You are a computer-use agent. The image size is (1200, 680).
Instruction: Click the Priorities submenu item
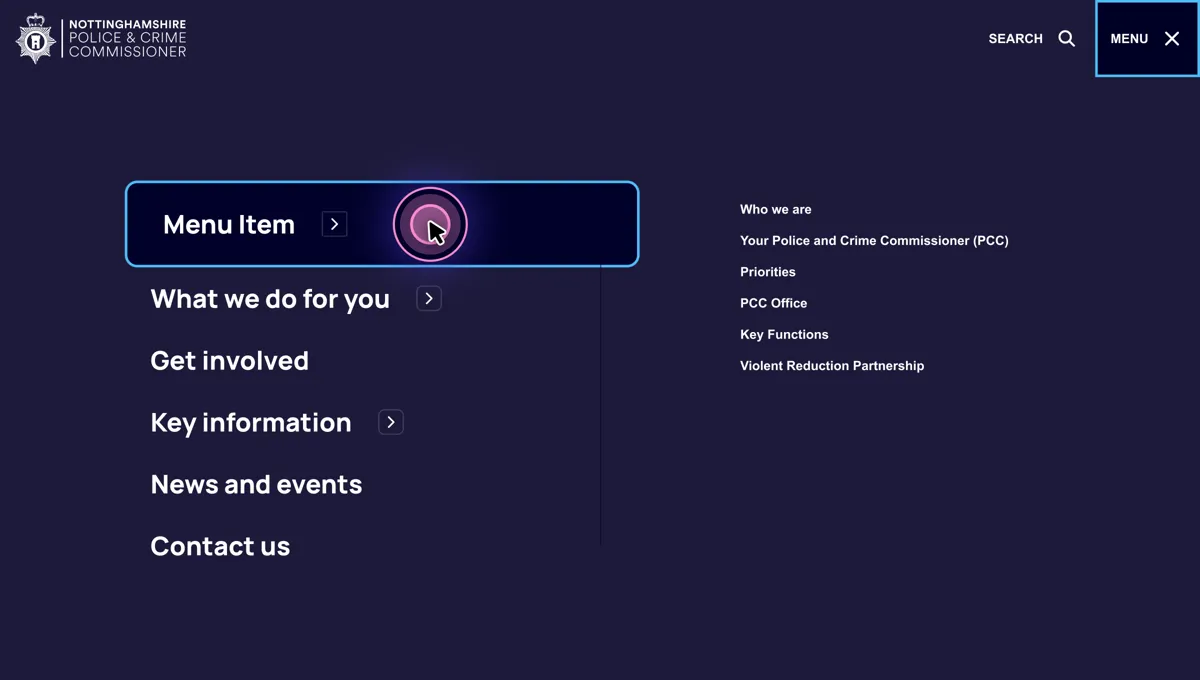[767, 271]
